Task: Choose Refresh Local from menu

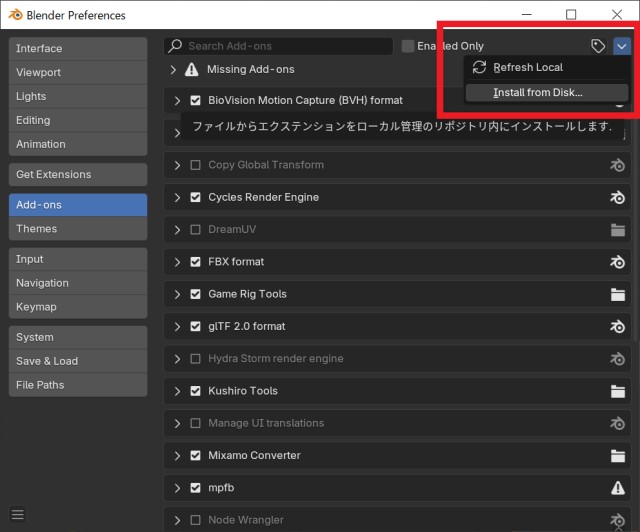Action: tap(546, 67)
